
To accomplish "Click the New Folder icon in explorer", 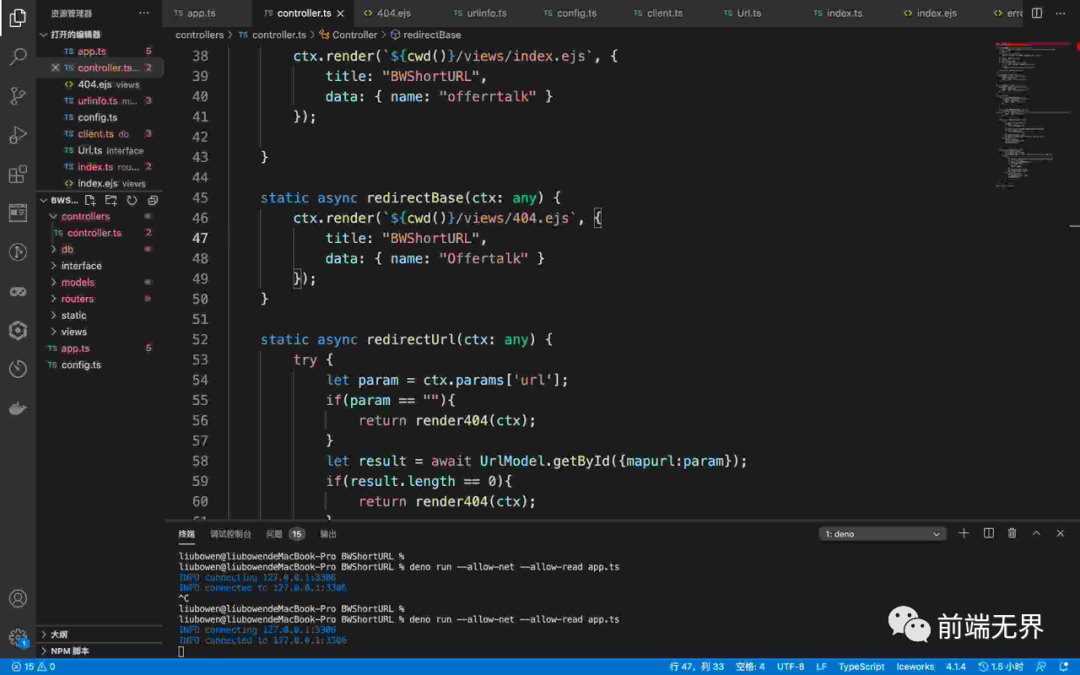I will 111,200.
